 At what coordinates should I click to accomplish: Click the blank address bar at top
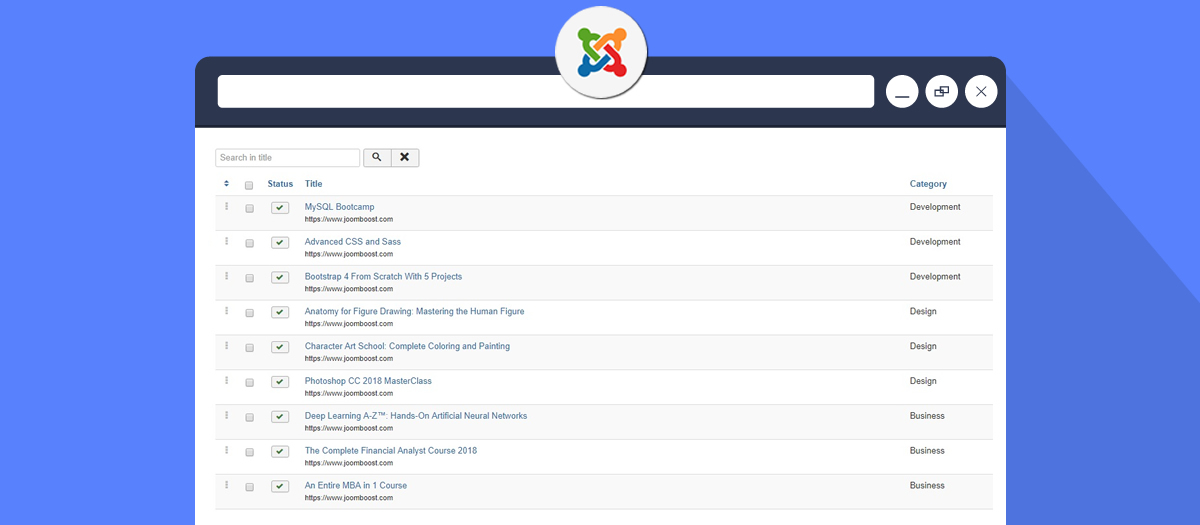click(546, 91)
